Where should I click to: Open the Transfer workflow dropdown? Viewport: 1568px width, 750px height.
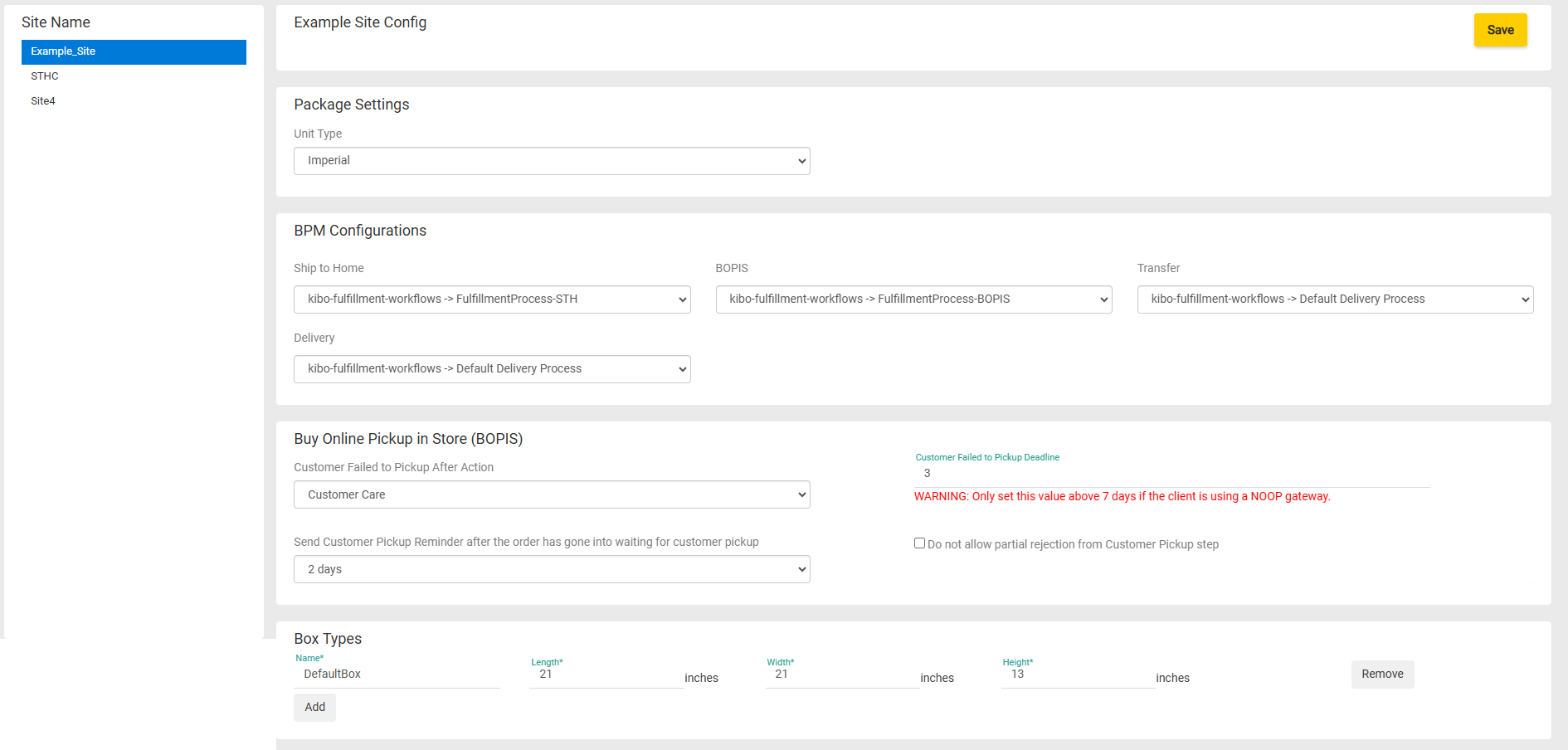coord(1335,300)
